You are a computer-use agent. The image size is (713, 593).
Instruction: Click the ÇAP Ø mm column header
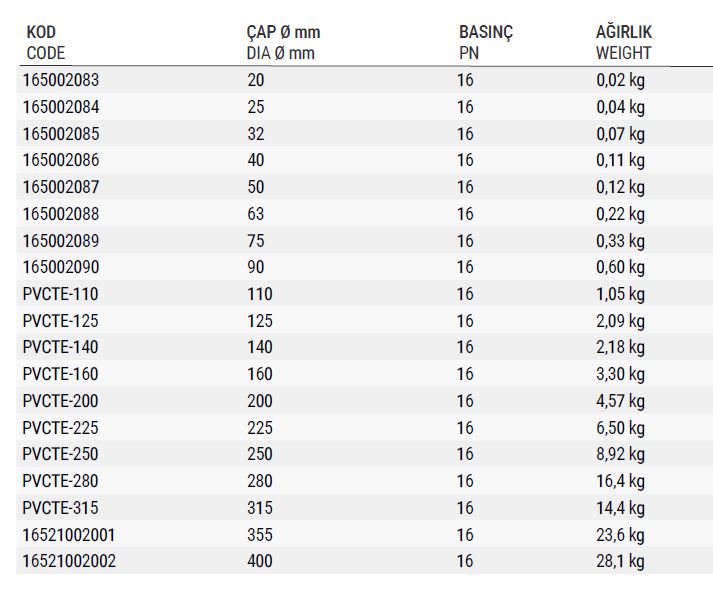pos(283,42)
